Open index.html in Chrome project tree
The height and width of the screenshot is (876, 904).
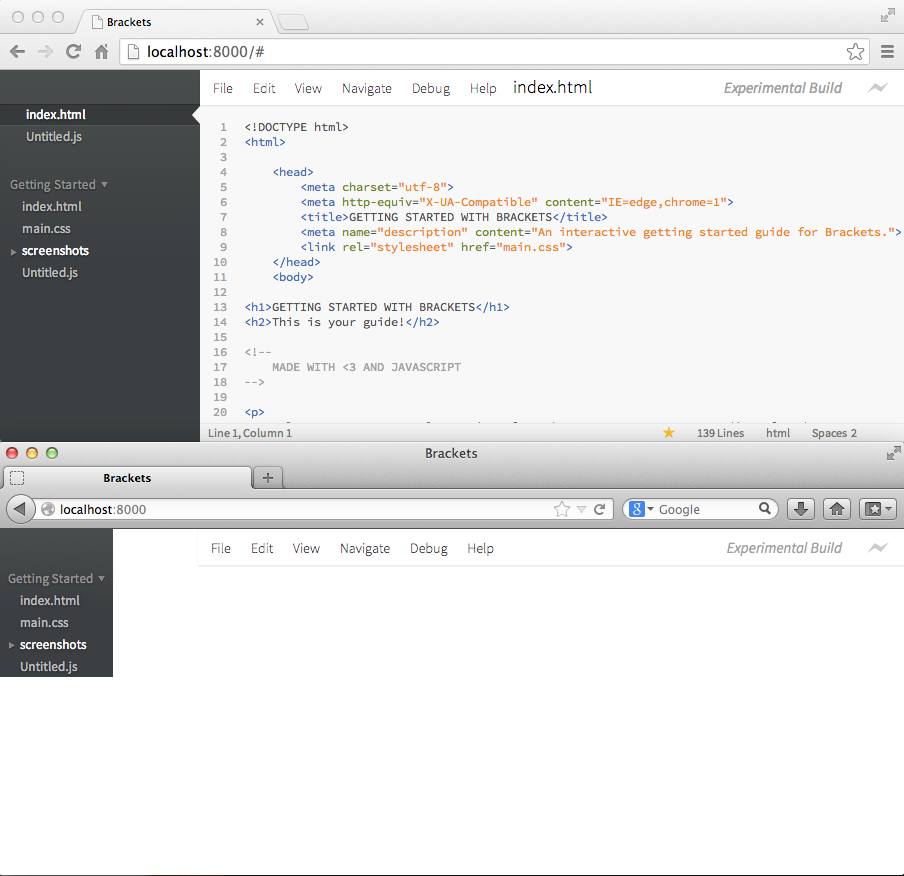tap(52, 206)
